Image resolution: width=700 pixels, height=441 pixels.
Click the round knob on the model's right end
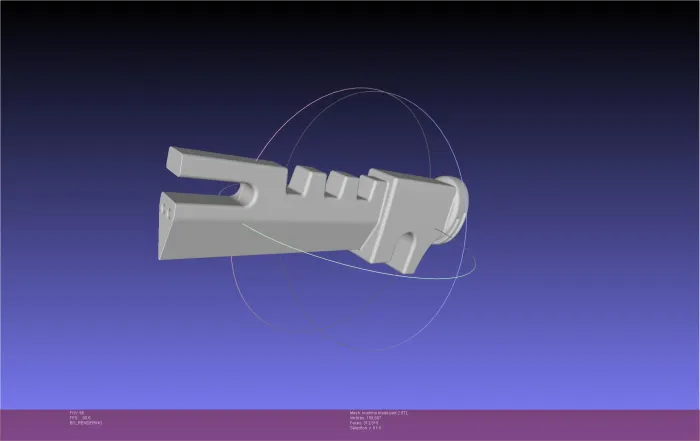pos(453,210)
